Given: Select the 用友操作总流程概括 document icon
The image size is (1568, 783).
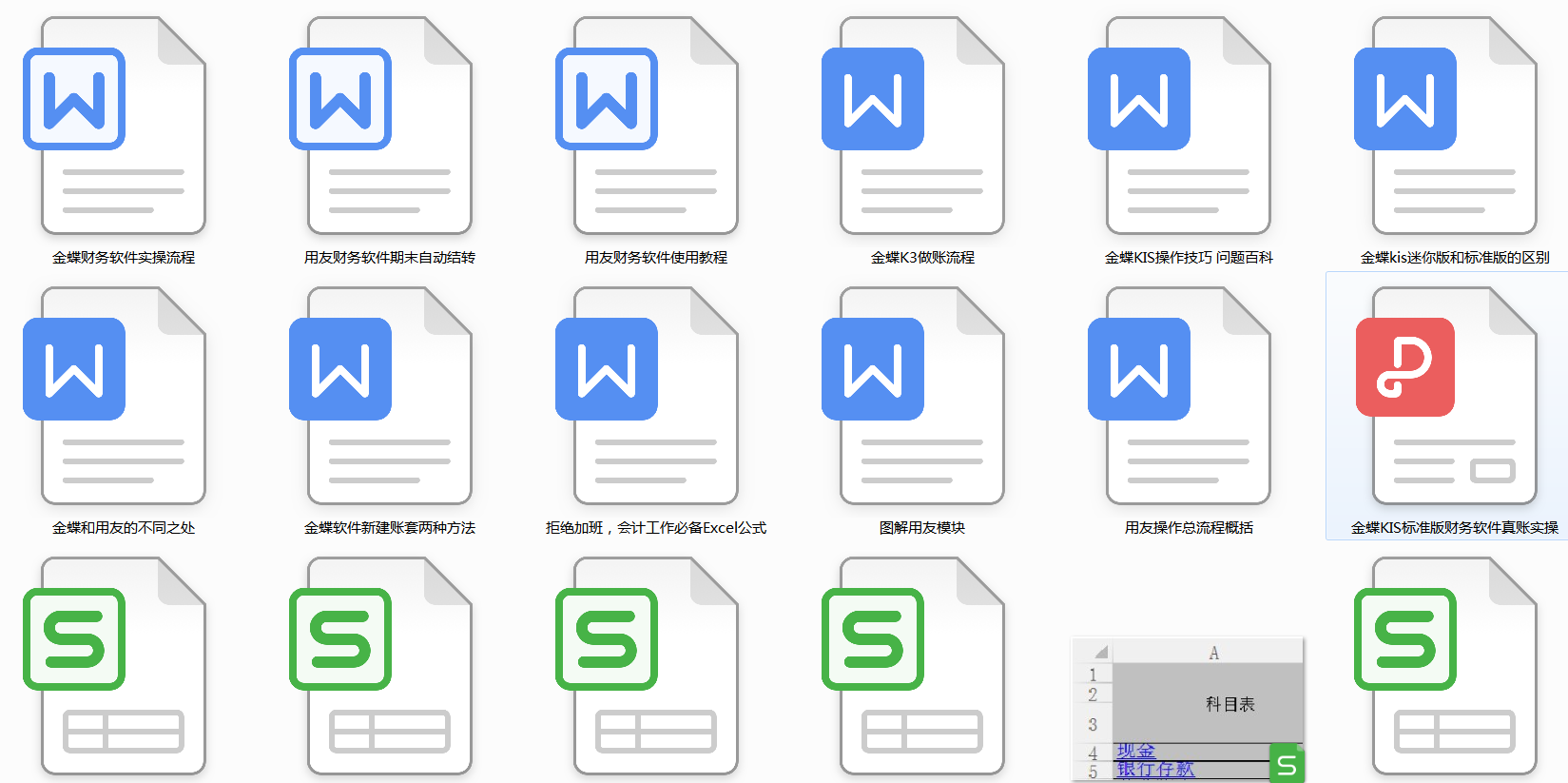Looking at the screenshot, I should pos(1180,396).
